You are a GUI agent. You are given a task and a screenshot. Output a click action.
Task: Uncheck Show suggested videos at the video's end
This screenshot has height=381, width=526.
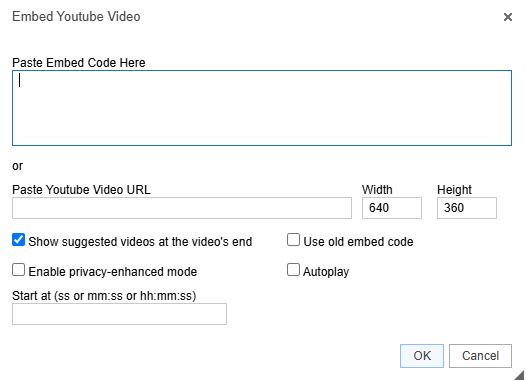[x=18, y=240]
